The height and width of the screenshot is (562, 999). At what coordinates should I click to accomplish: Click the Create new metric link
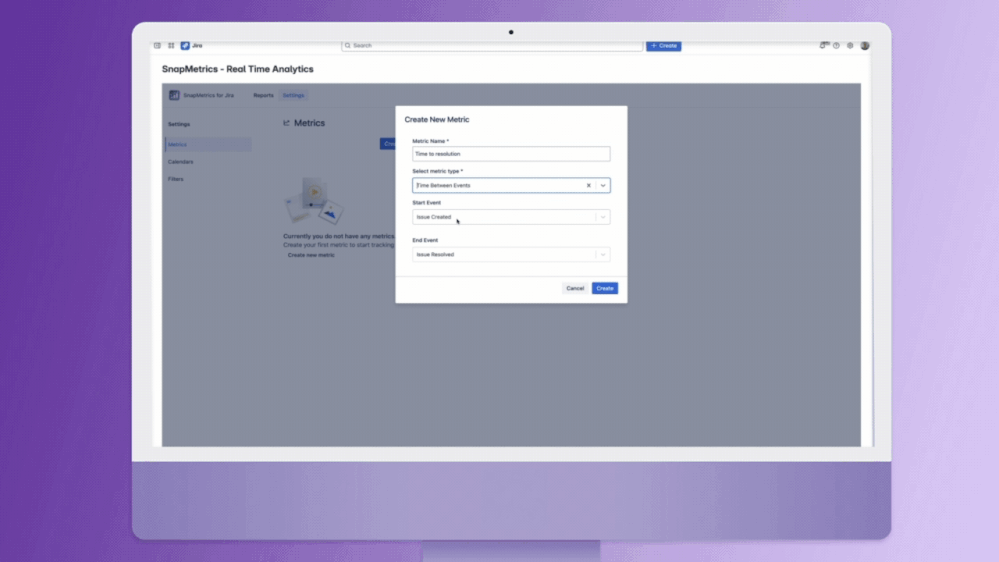point(311,255)
